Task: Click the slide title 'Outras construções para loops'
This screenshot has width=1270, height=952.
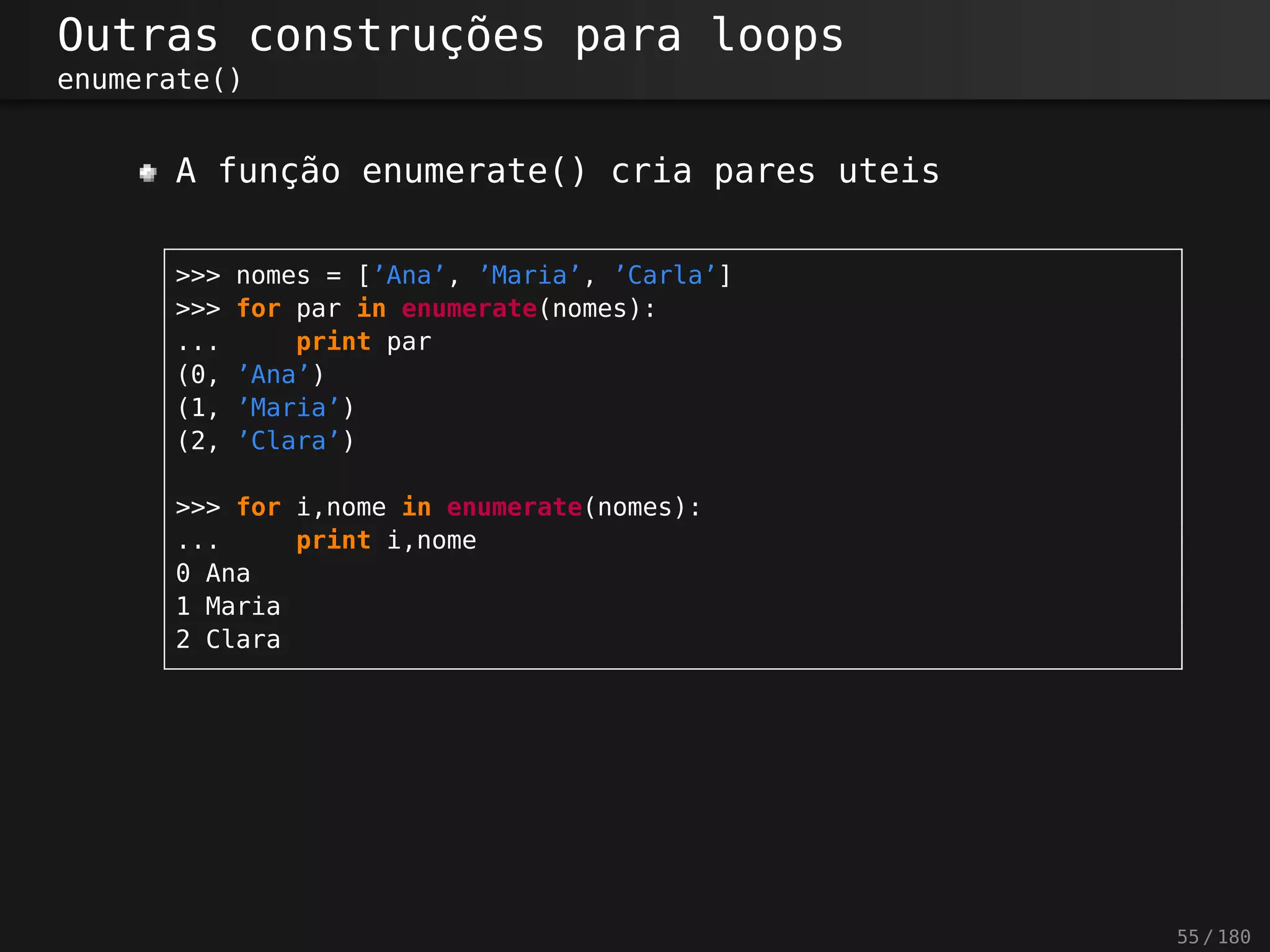Action: point(451,36)
